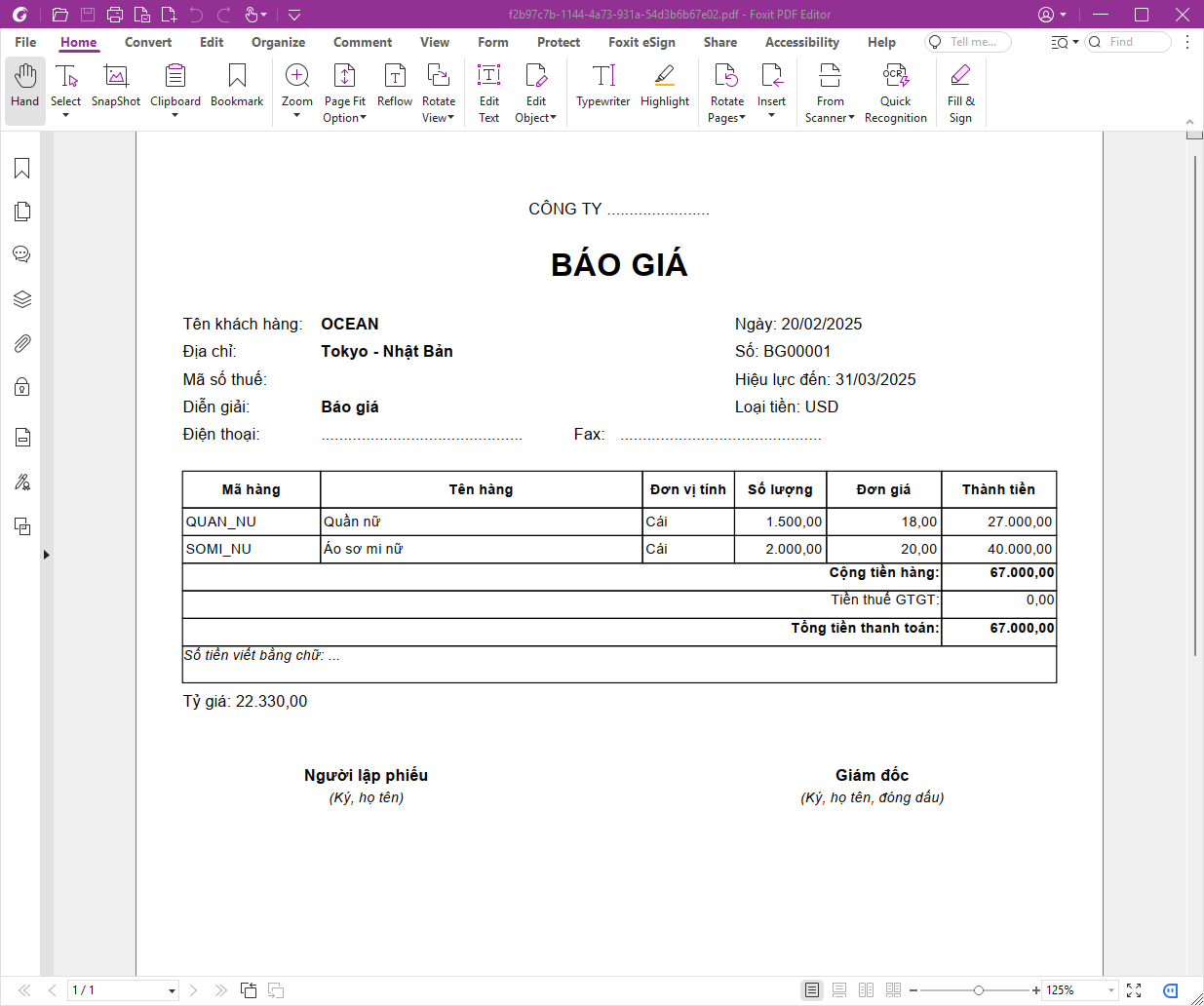Click the Rotate Pages tool

[727, 92]
